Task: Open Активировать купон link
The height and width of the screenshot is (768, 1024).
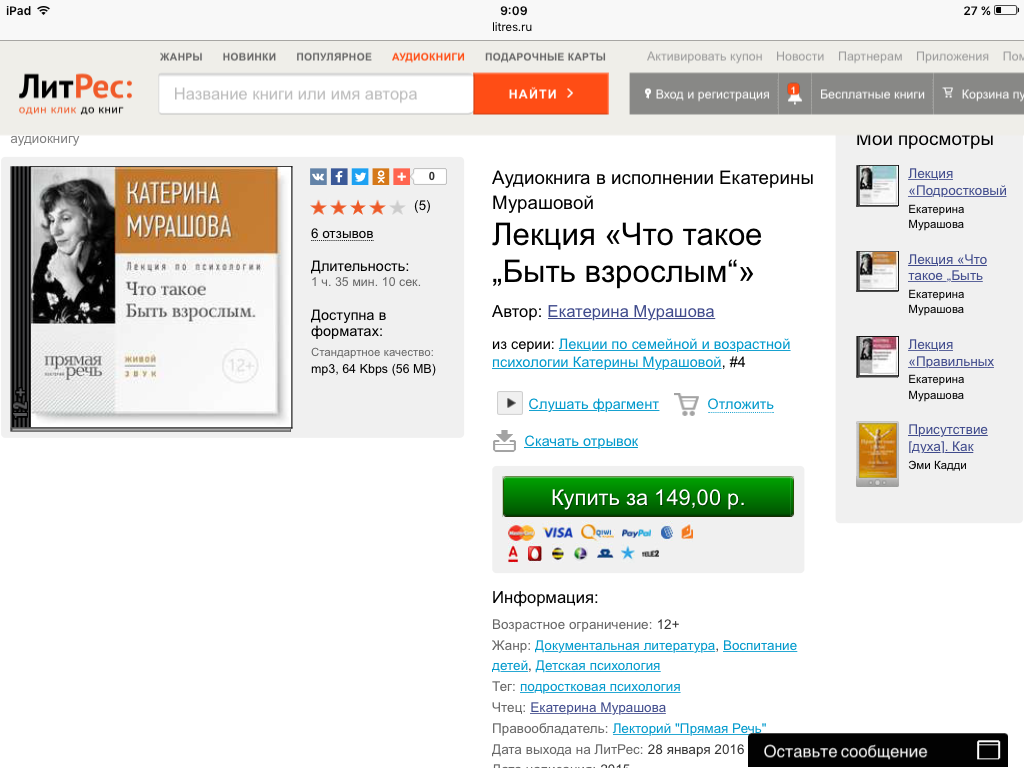Action: 705,57
